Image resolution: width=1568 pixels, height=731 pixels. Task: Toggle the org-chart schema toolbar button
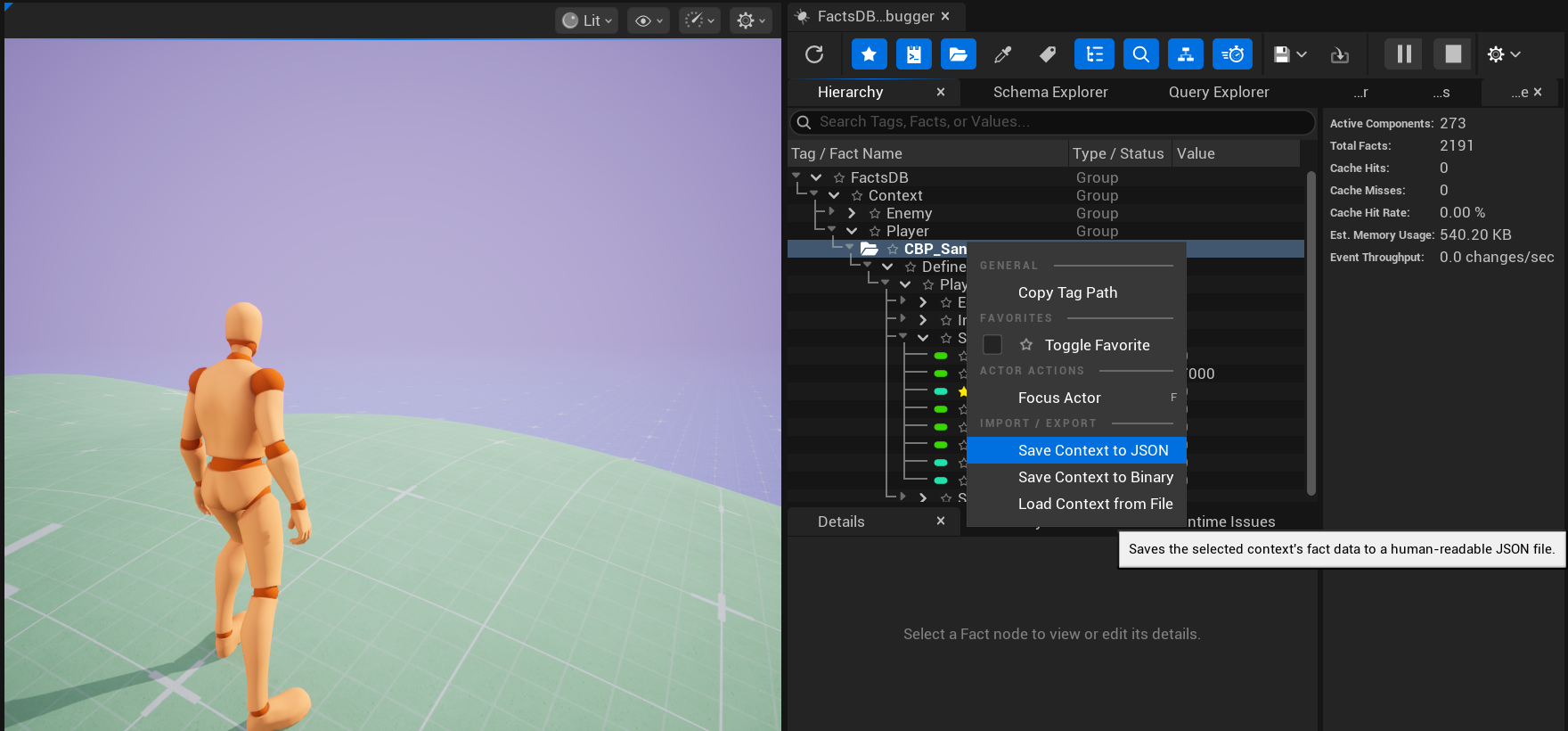pos(1186,54)
